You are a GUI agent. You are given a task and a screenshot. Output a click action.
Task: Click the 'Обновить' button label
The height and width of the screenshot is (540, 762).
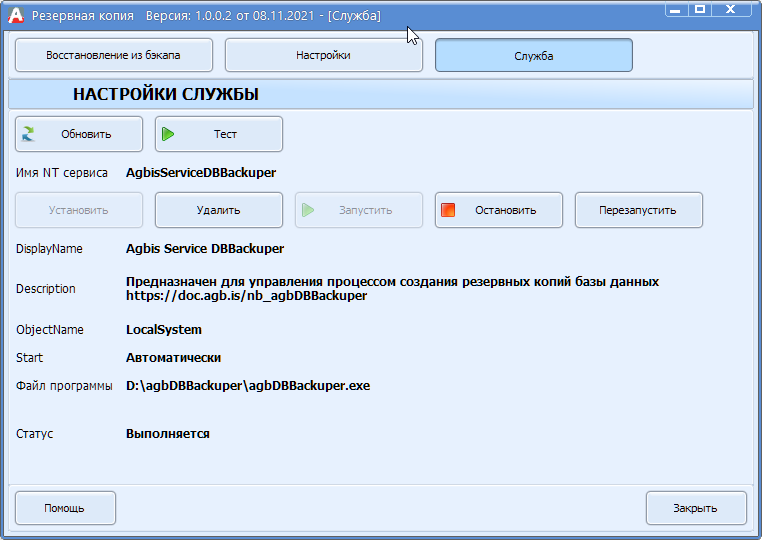pyautogui.click(x=86, y=134)
